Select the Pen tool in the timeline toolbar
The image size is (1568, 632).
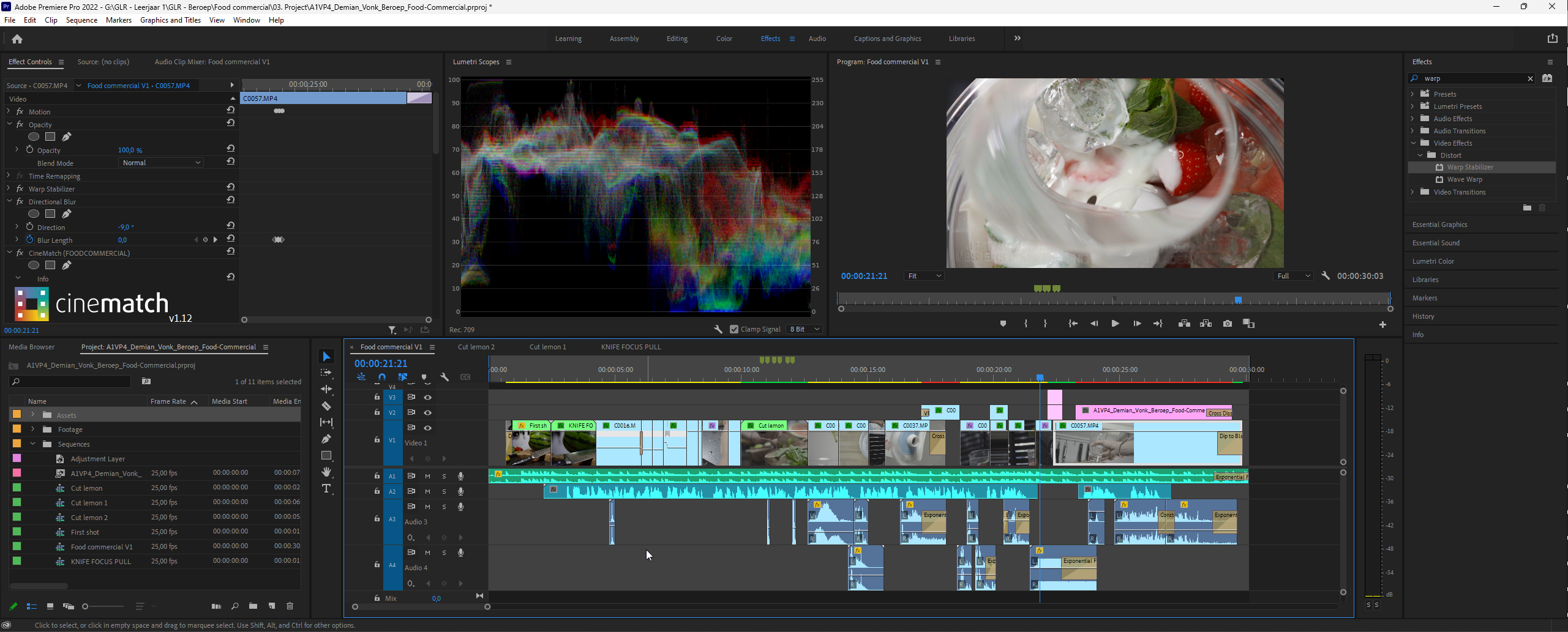(x=326, y=439)
